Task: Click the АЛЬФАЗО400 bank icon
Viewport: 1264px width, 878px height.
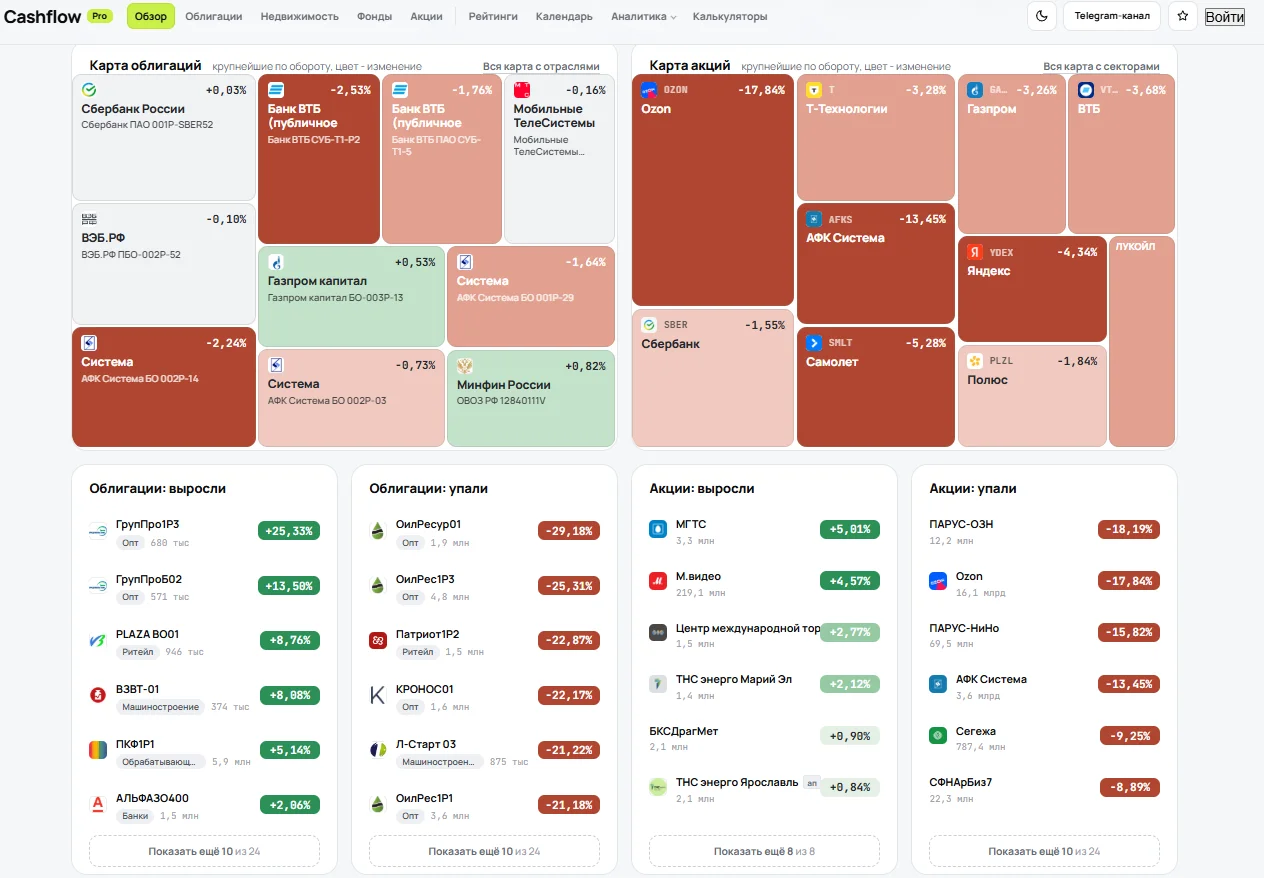Action: tap(98, 803)
